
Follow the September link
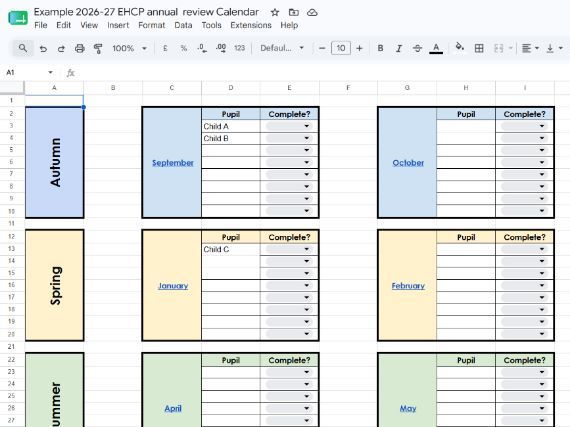(173, 163)
